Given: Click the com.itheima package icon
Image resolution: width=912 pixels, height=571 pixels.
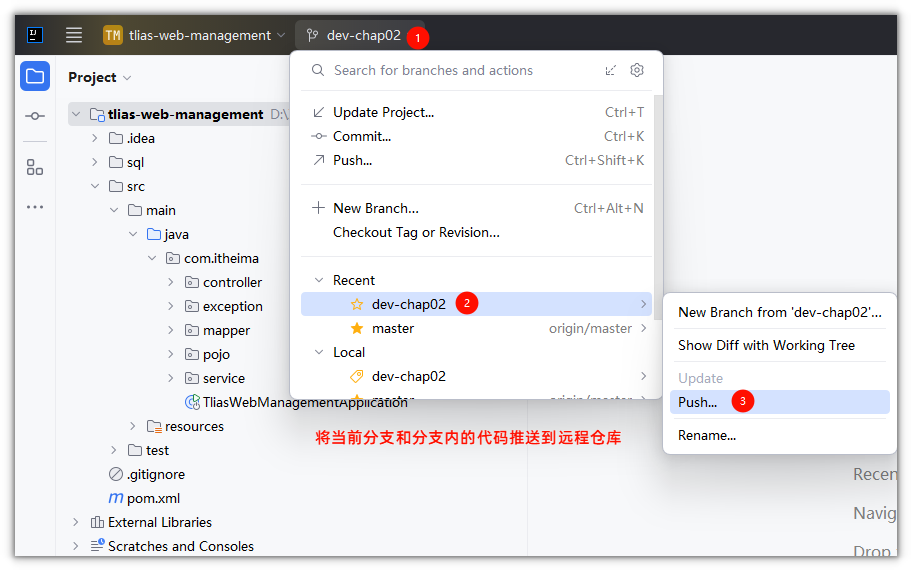Looking at the screenshot, I should click(173, 258).
